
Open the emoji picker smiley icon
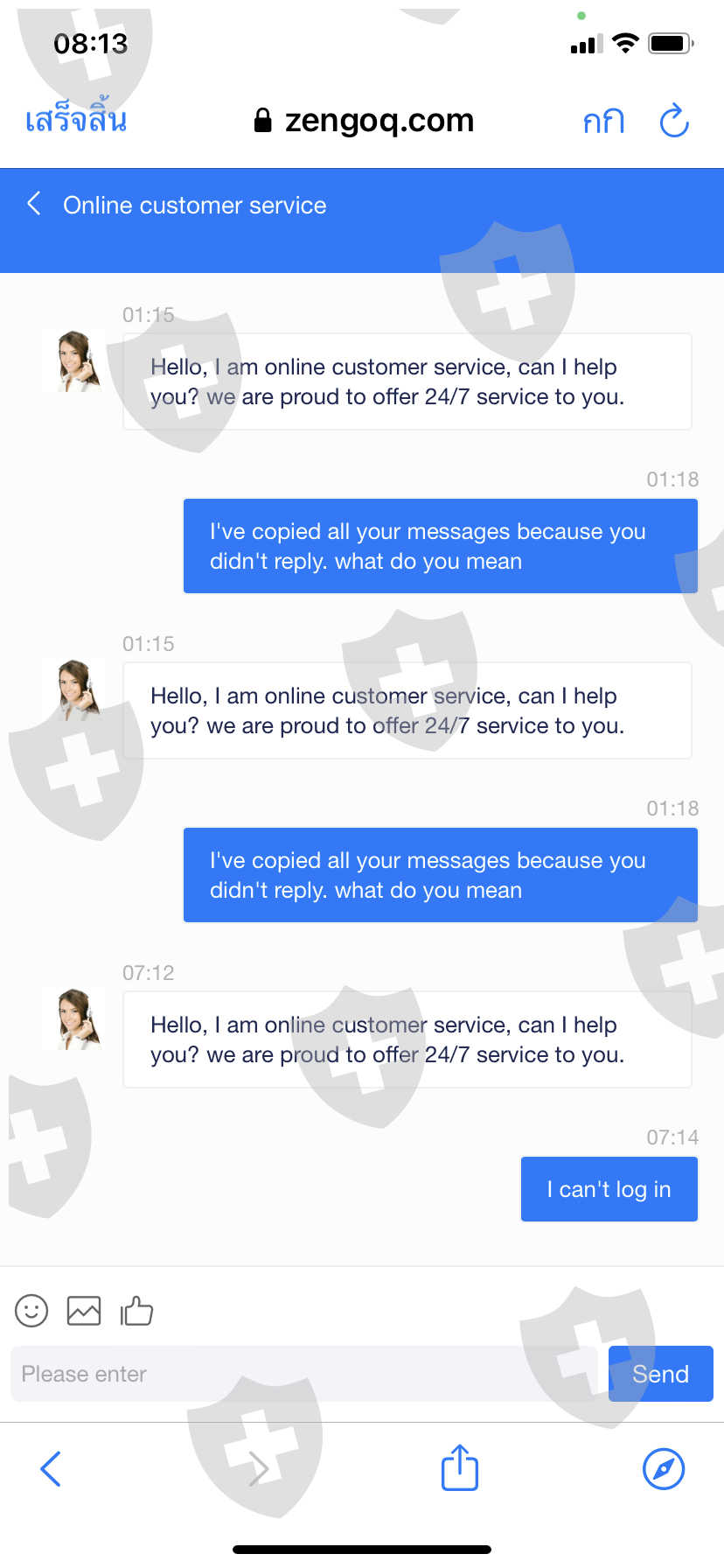click(x=31, y=1311)
